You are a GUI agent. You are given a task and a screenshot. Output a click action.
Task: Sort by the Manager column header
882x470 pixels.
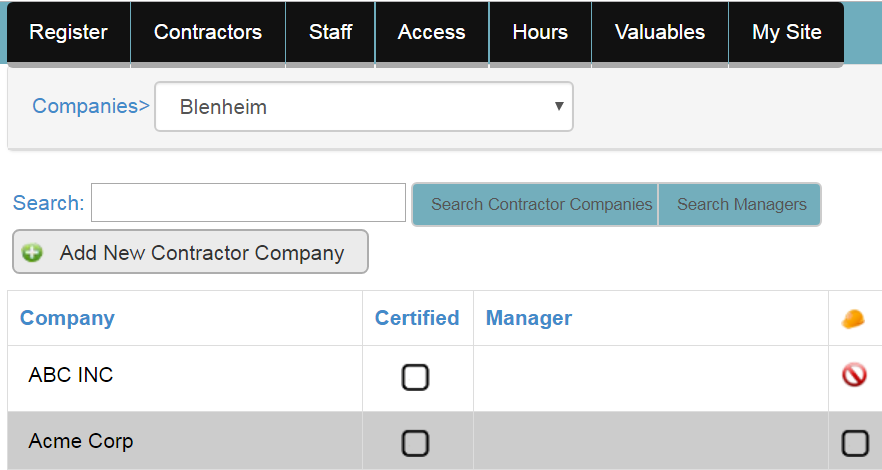click(529, 318)
